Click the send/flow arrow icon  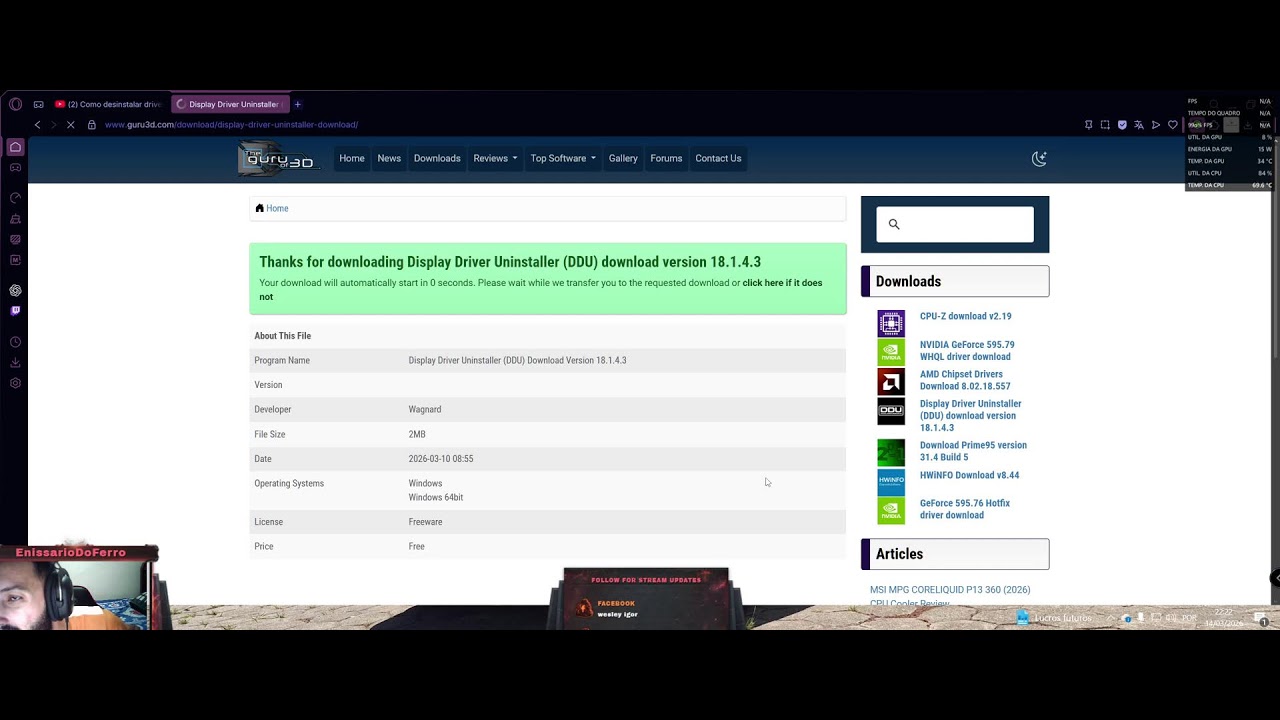(x=1156, y=125)
